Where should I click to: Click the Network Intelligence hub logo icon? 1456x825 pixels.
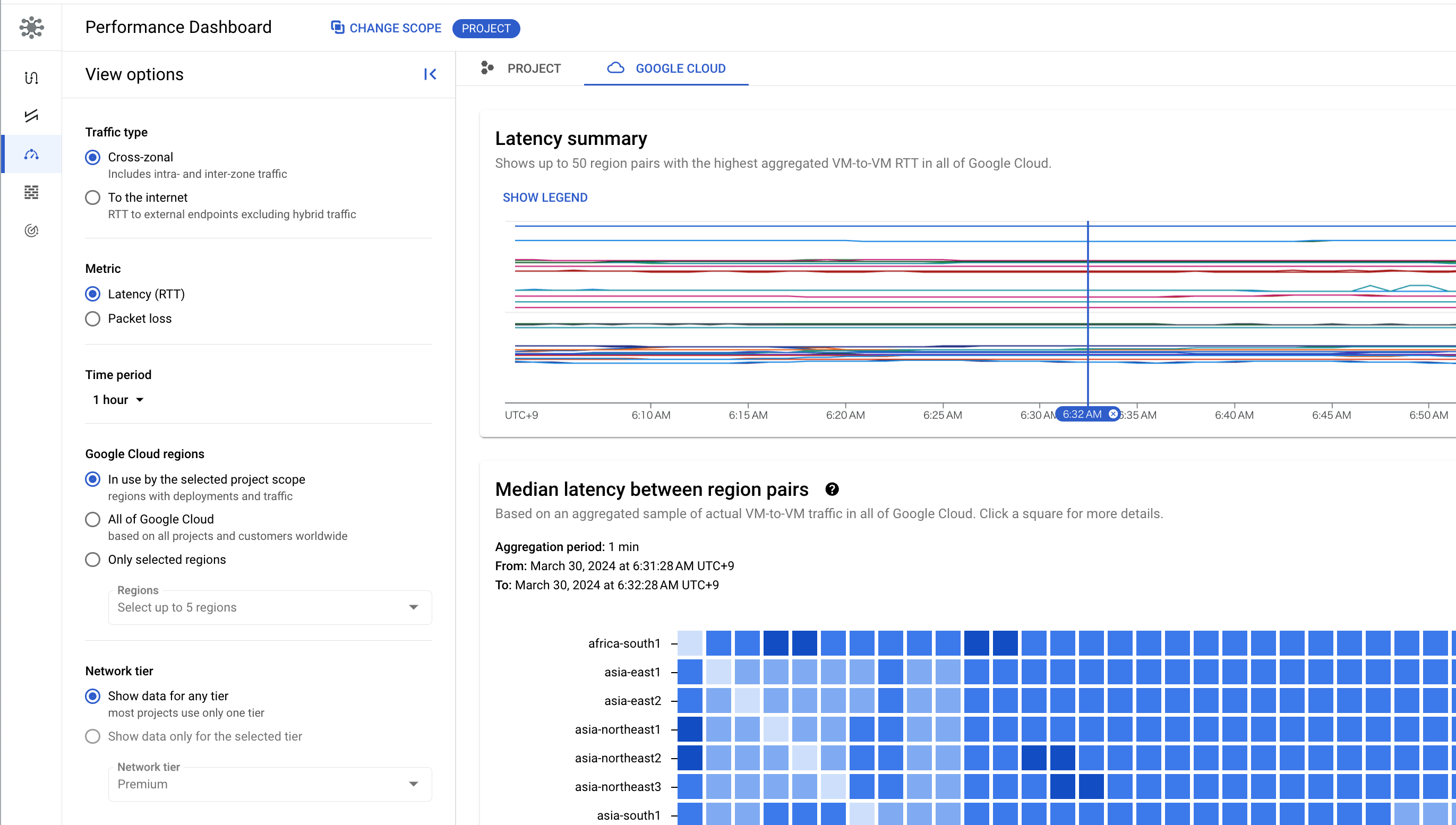pos(31,27)
